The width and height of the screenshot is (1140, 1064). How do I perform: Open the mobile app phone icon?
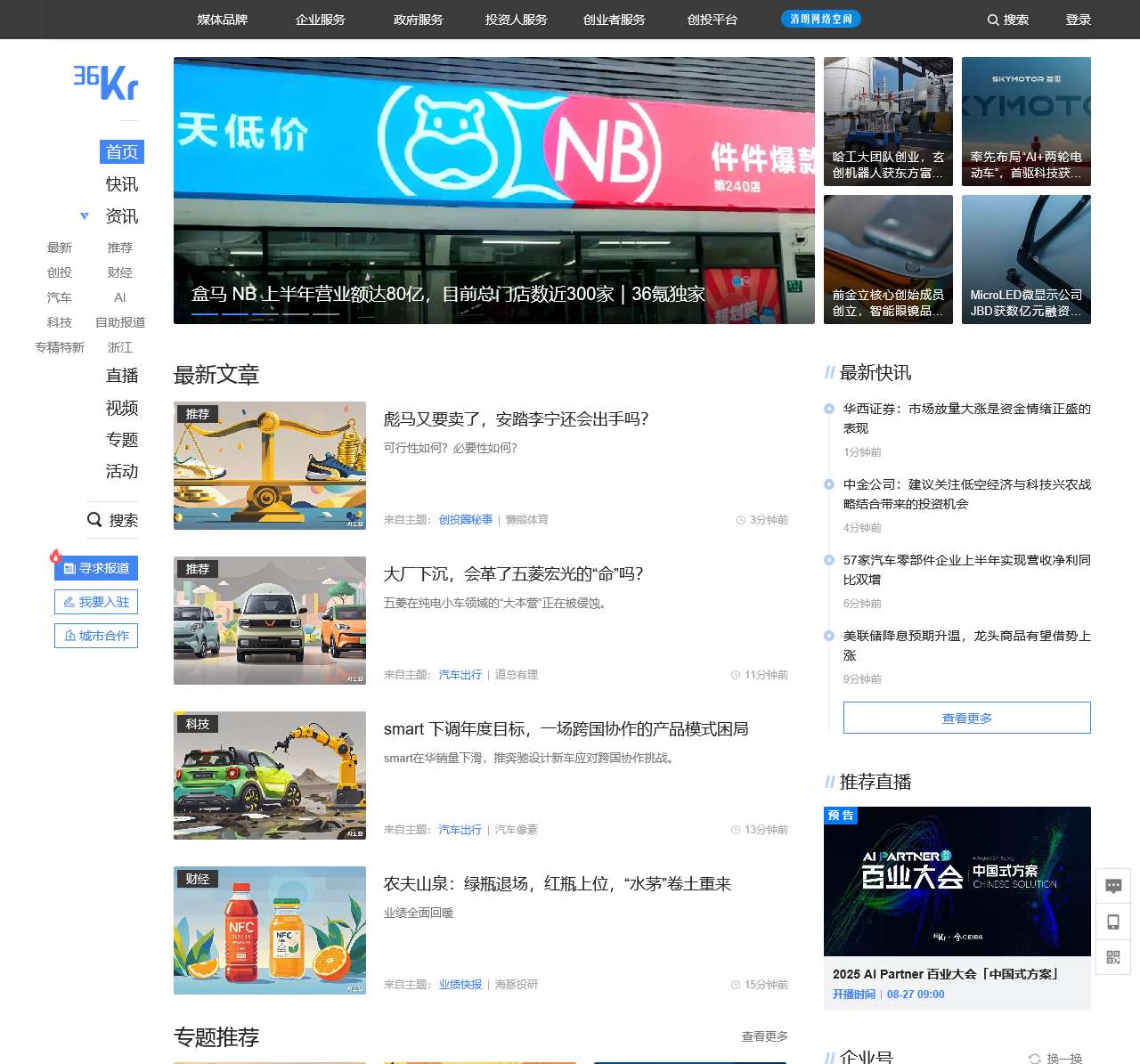1113,922
